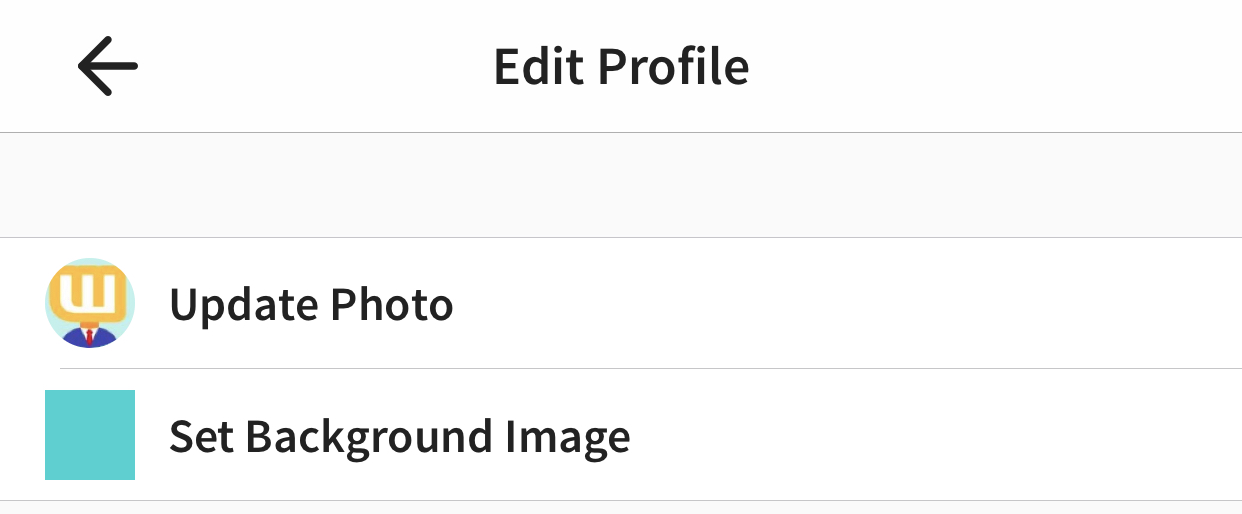The height and width of the screenshot is (514, 1242).
Task: Go back using the left arrow
Action: click(x=107, y=66)
